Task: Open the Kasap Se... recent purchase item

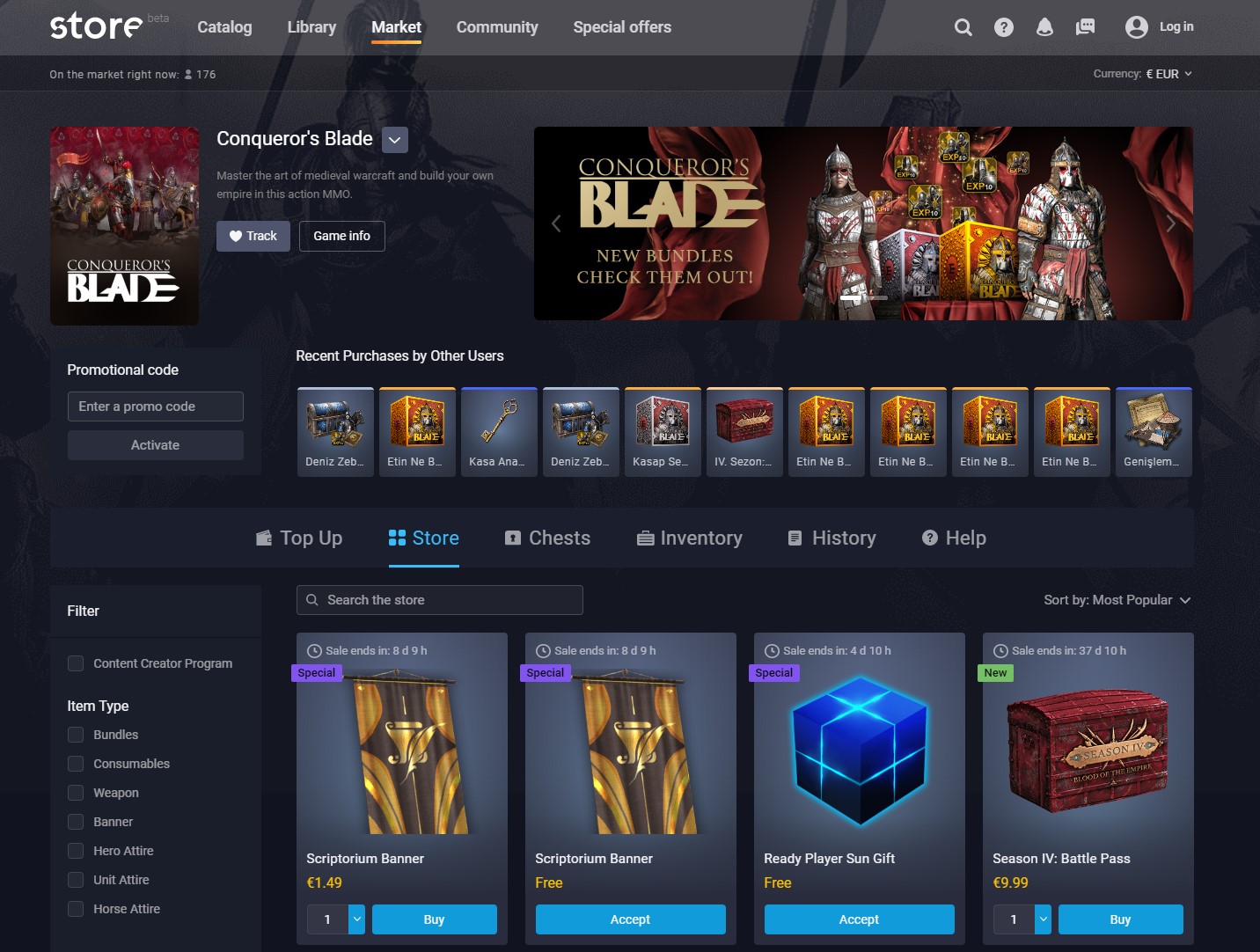Action: [663, 432]
